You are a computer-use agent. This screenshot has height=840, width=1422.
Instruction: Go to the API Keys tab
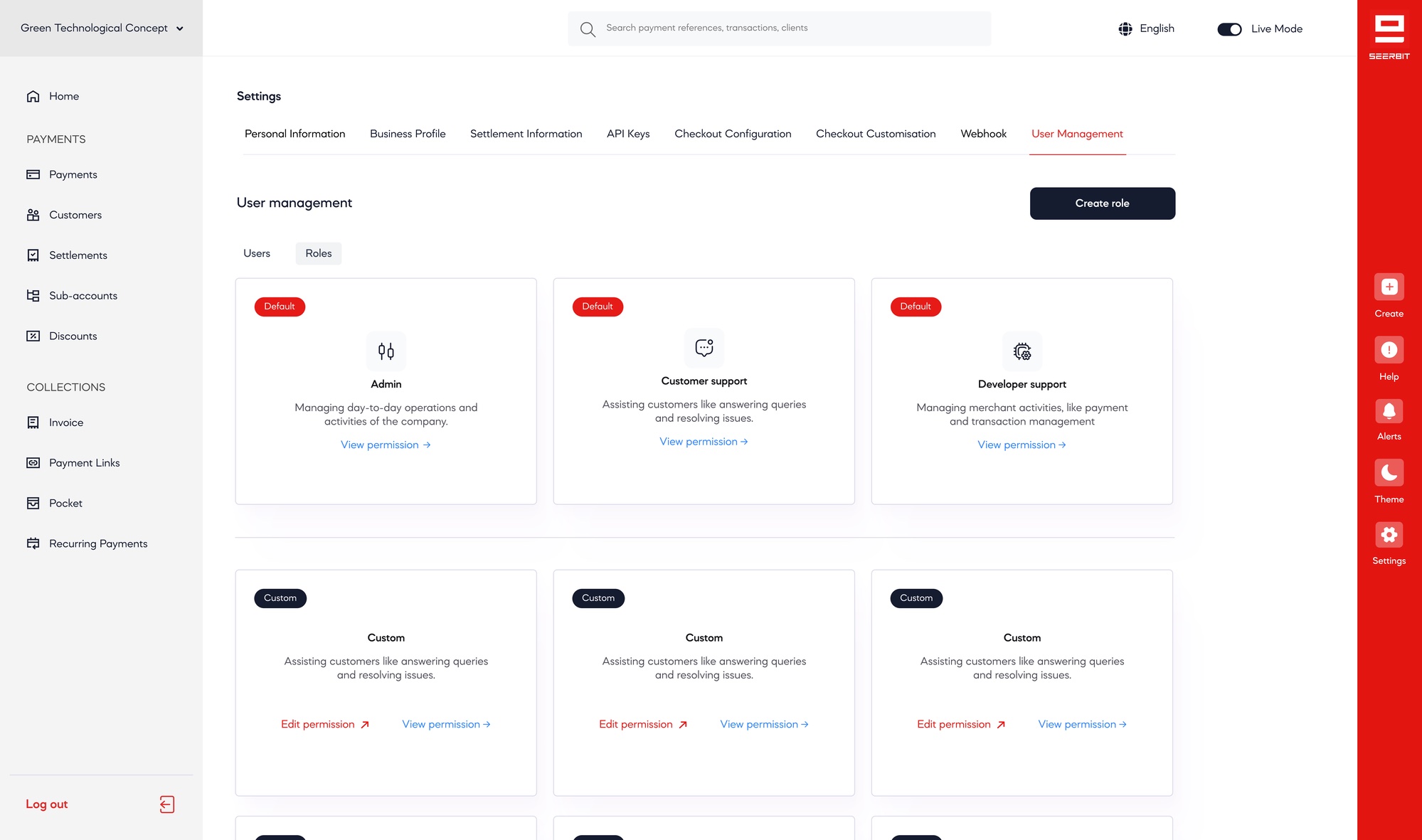628,134
